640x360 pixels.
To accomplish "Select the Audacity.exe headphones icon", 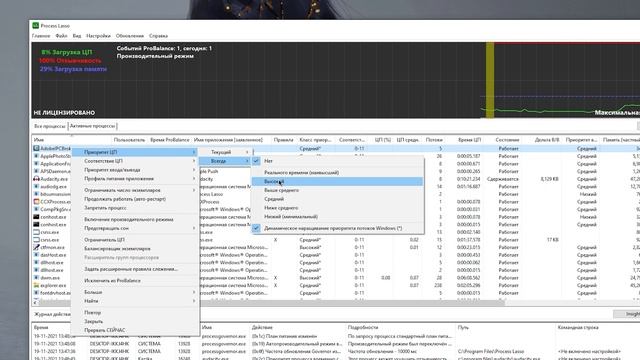I will (36, 179).
